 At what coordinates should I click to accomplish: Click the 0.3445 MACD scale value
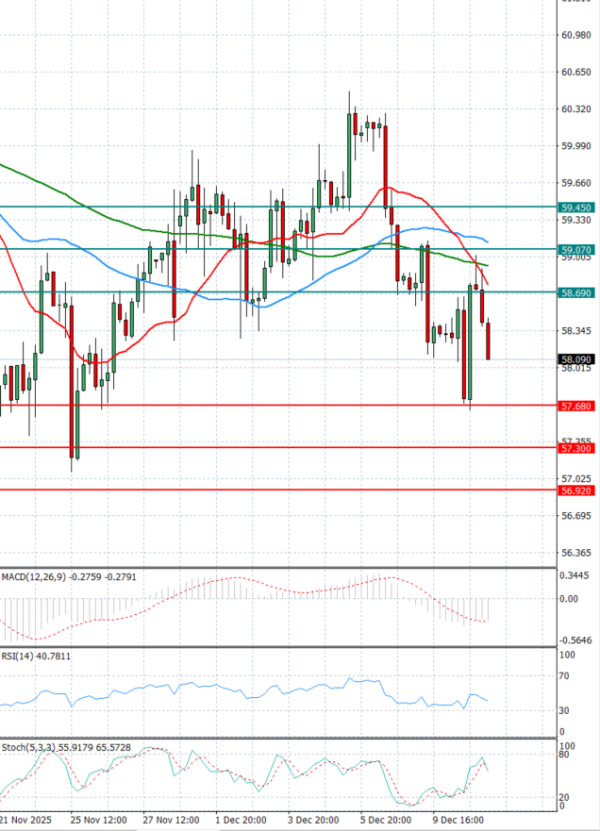tap(574, 577)
